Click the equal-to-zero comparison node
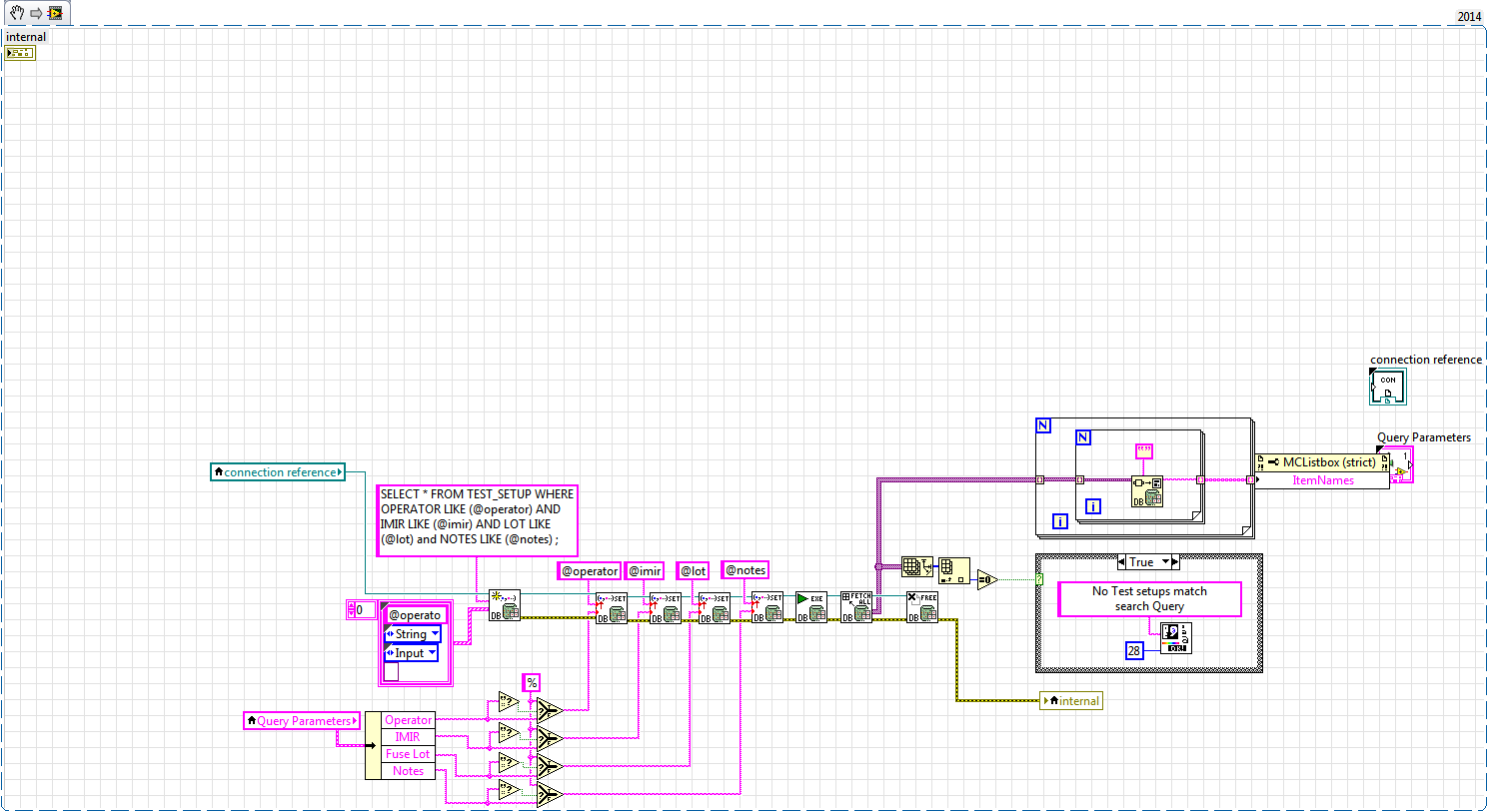 [x=986, y=579]
